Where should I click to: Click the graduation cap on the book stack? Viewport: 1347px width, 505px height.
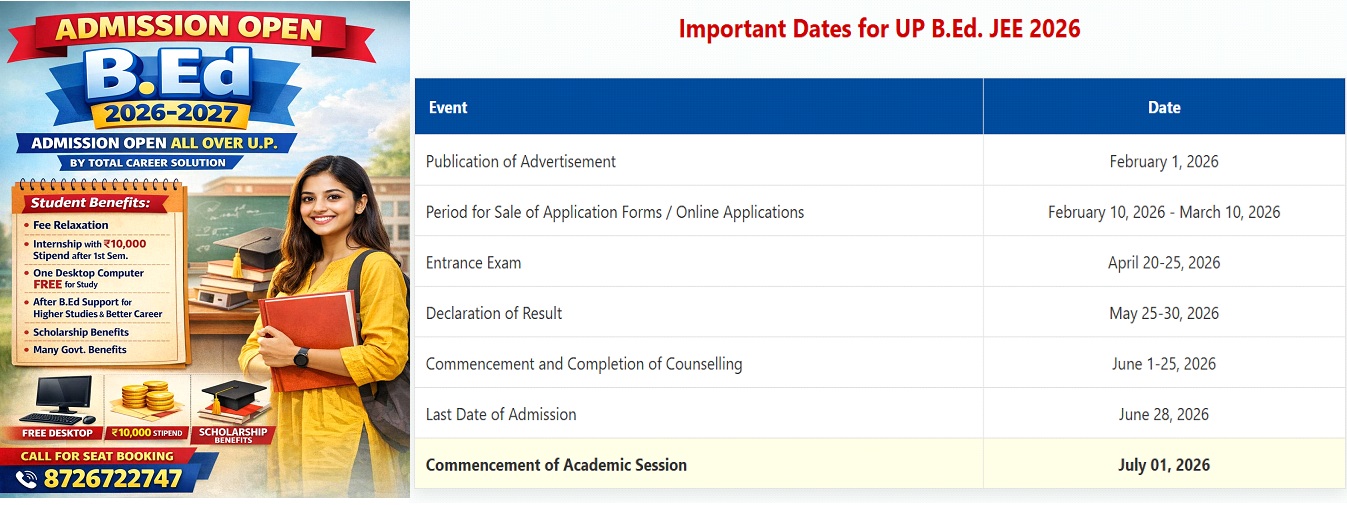(x=250, y=247)
